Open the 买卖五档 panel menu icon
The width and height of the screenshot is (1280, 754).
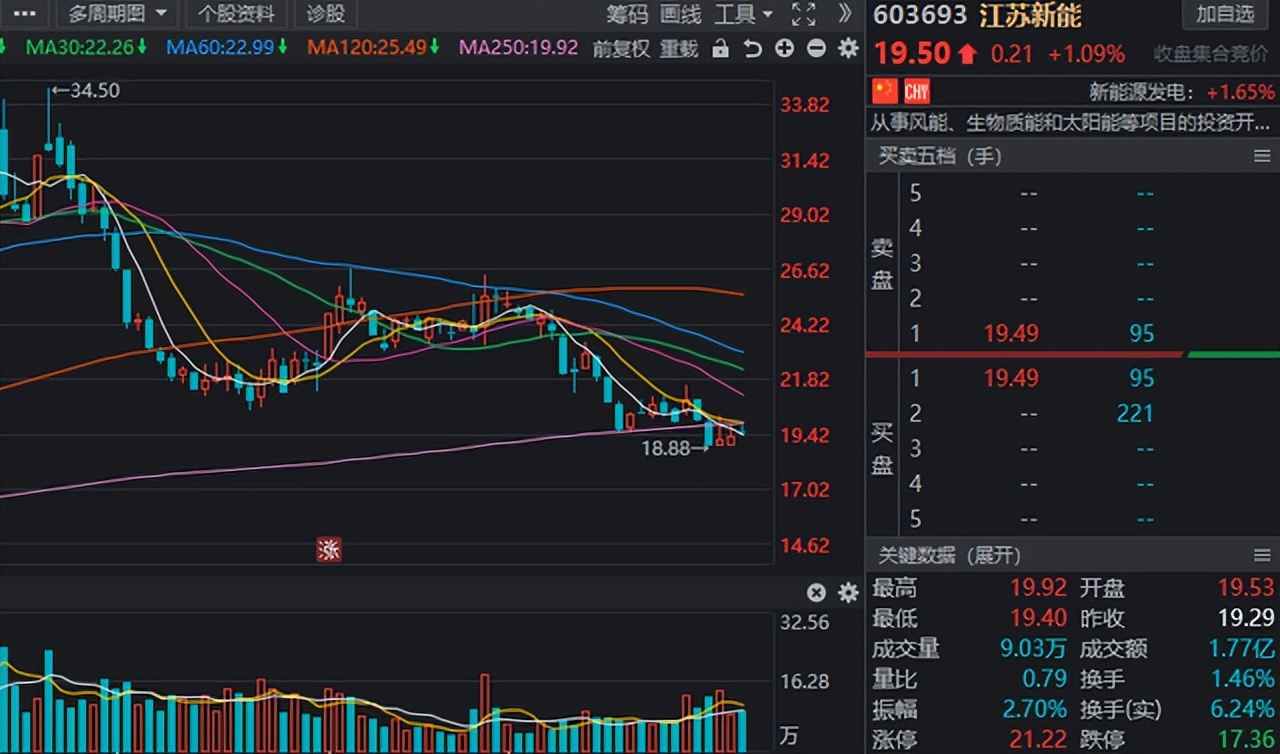pyautogui.click(x=1262, y=156)
